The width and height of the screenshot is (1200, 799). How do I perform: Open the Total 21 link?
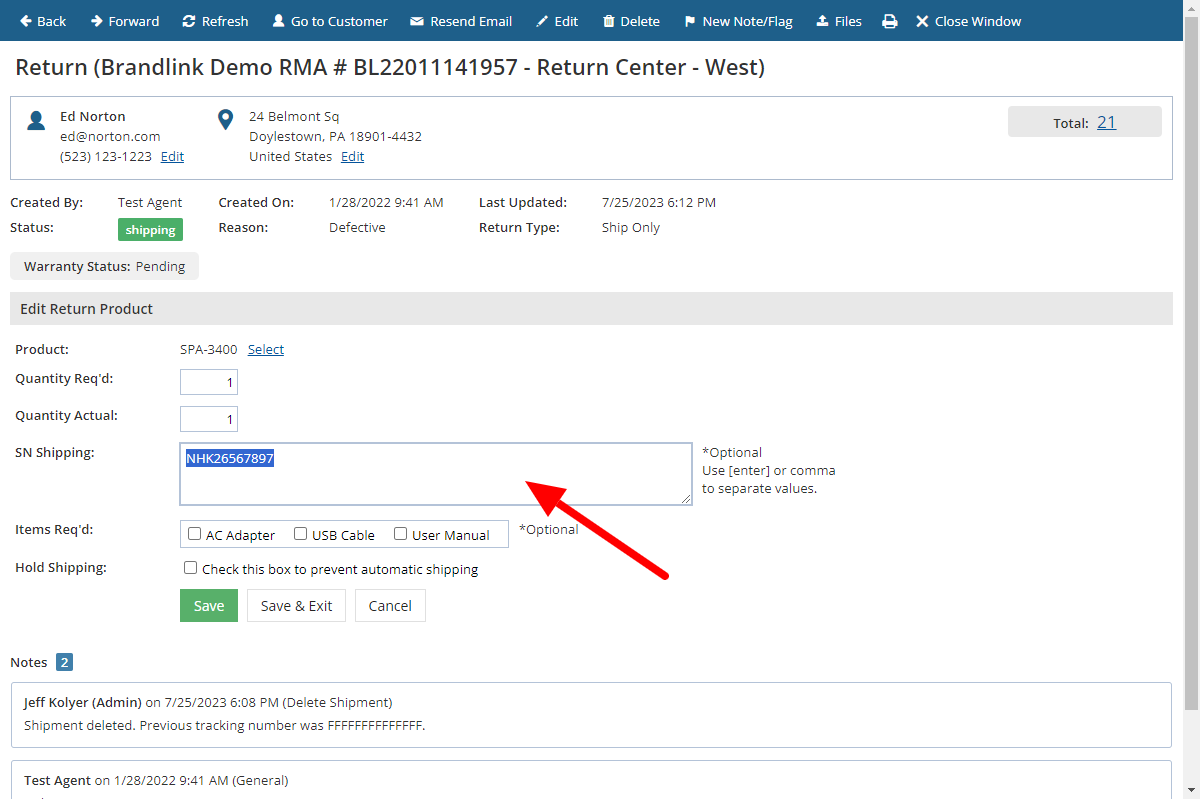[x=1106, y=122]
